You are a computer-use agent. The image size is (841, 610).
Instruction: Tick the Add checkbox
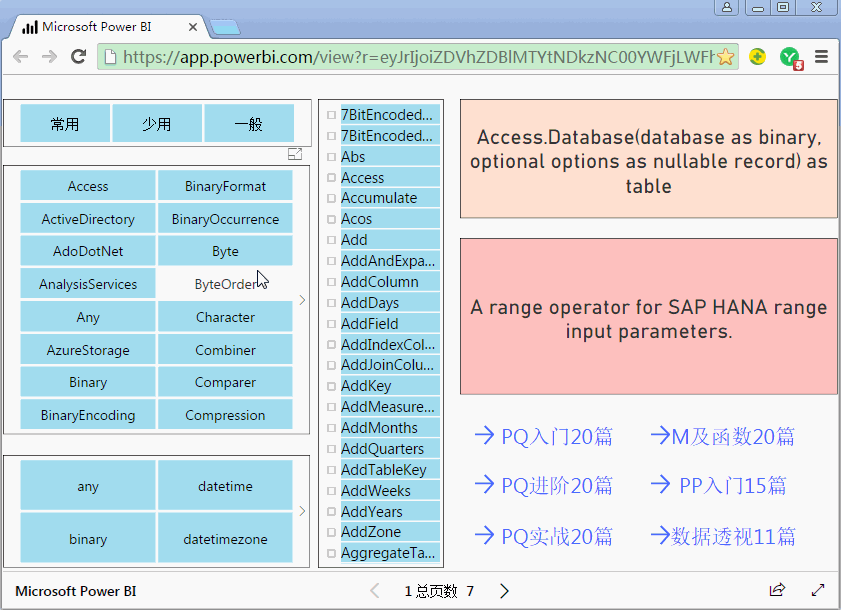[x=331, y=240]
